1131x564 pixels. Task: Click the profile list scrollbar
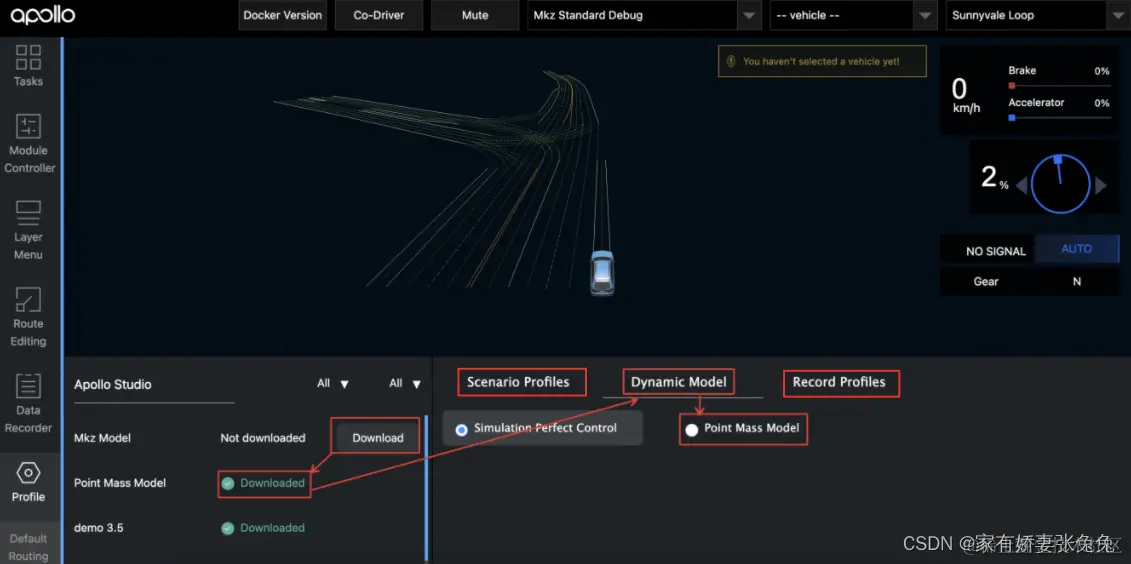point(426,489)
